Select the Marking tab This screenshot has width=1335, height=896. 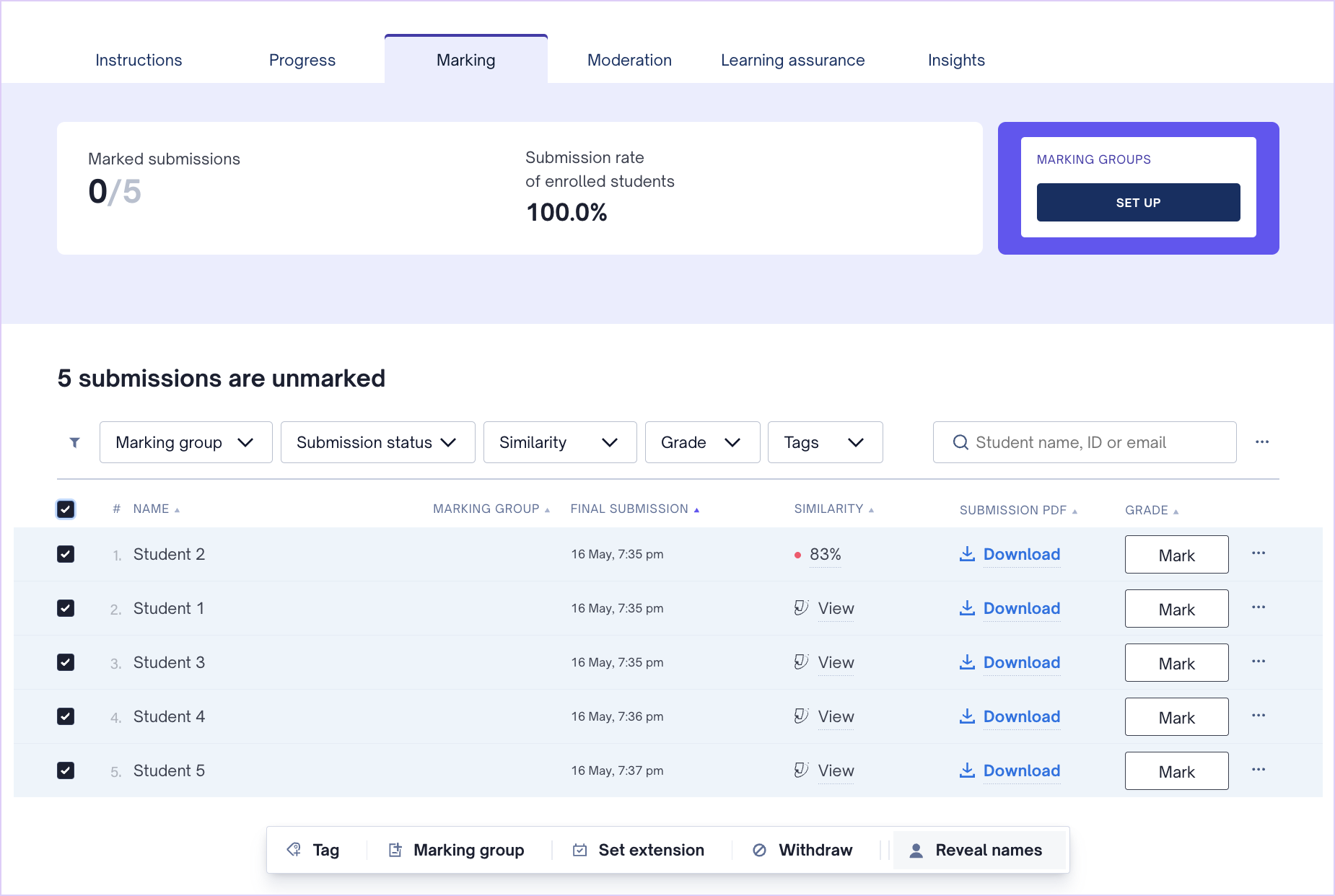(x=466, y=60)
